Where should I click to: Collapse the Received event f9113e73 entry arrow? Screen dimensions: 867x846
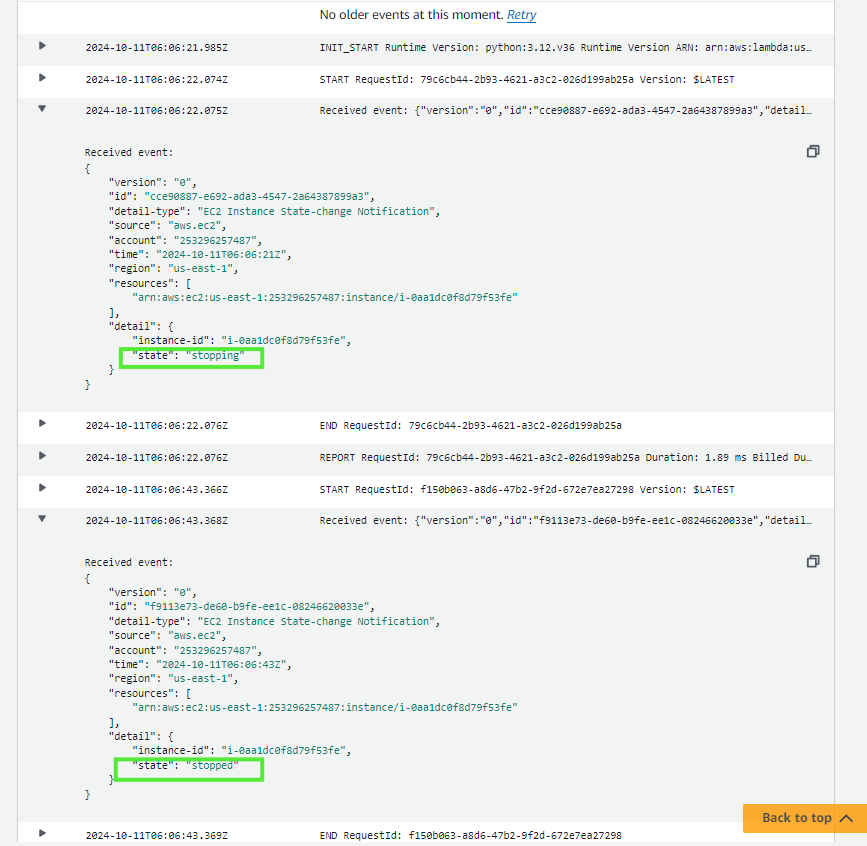tap(42, 519)
